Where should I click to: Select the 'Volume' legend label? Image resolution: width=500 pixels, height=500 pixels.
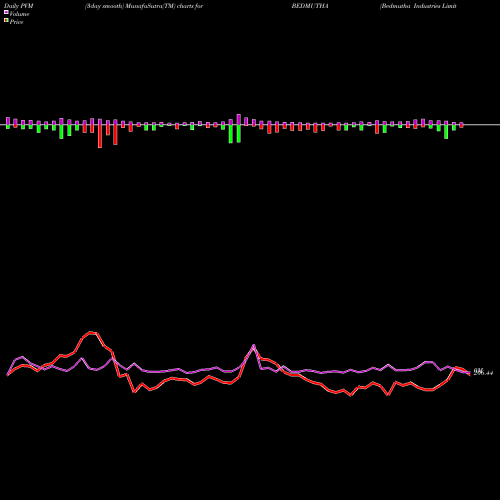click(19, 14)
